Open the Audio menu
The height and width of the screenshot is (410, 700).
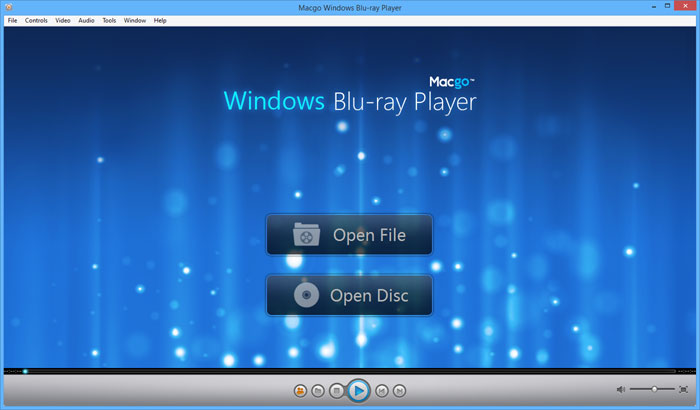pos(86,21)
